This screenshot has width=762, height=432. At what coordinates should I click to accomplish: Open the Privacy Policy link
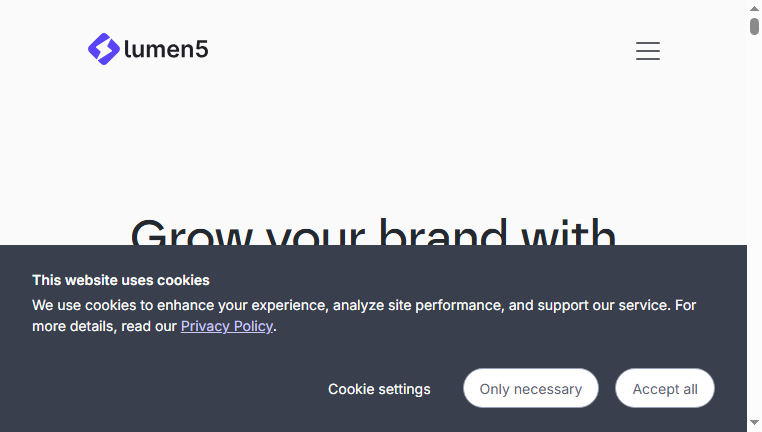click(226, 326)
